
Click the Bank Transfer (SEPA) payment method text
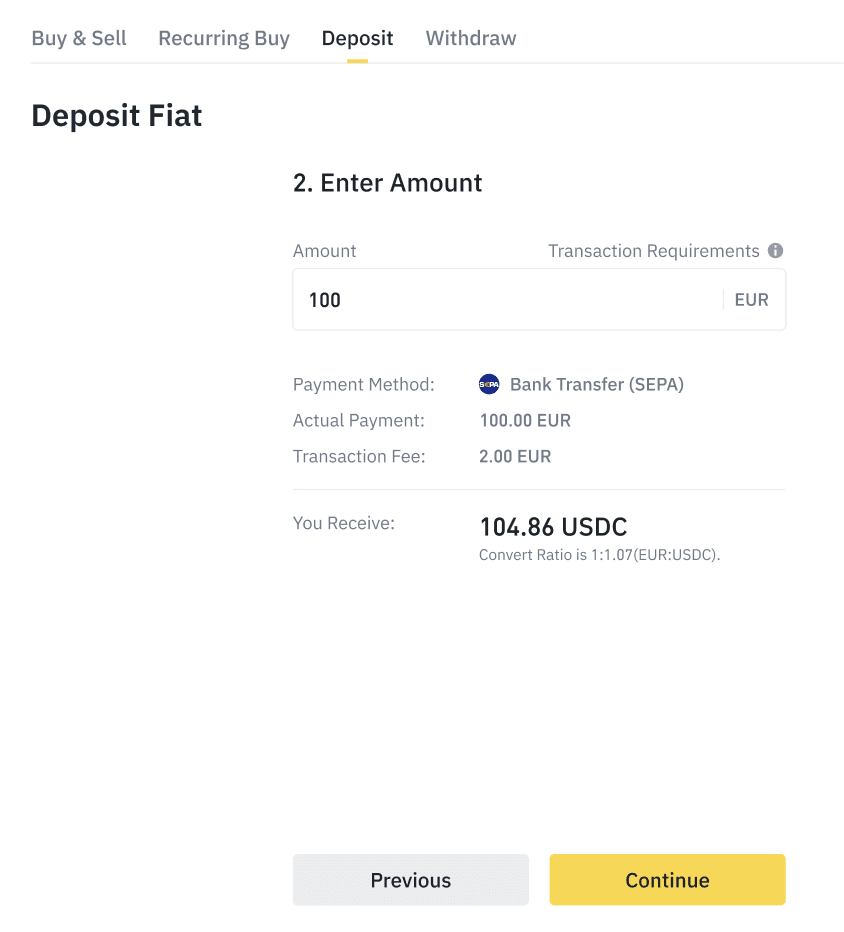point(597,384)
